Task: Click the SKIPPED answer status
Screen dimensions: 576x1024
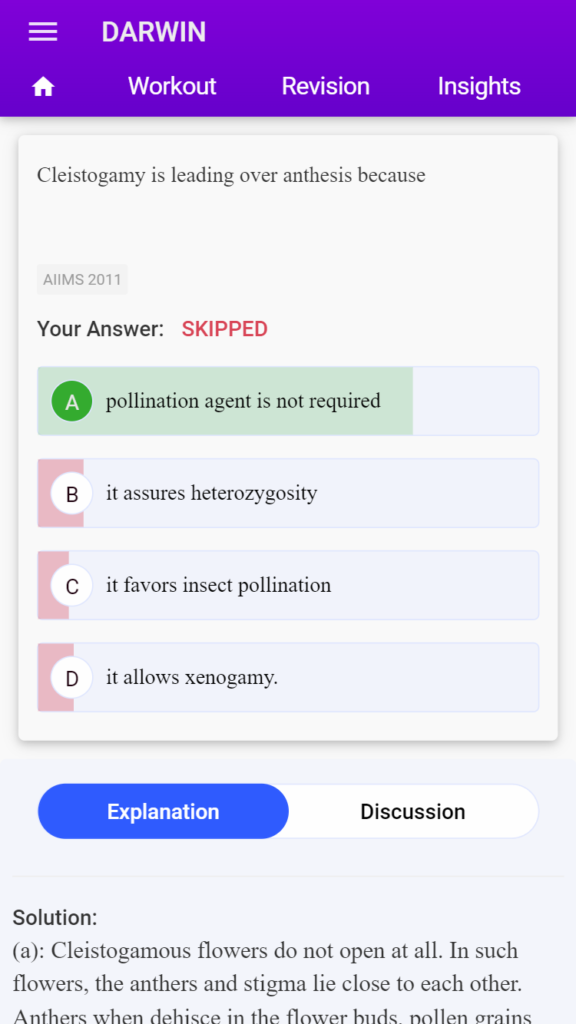Action: pyautogui.click(x=225, y=329)
